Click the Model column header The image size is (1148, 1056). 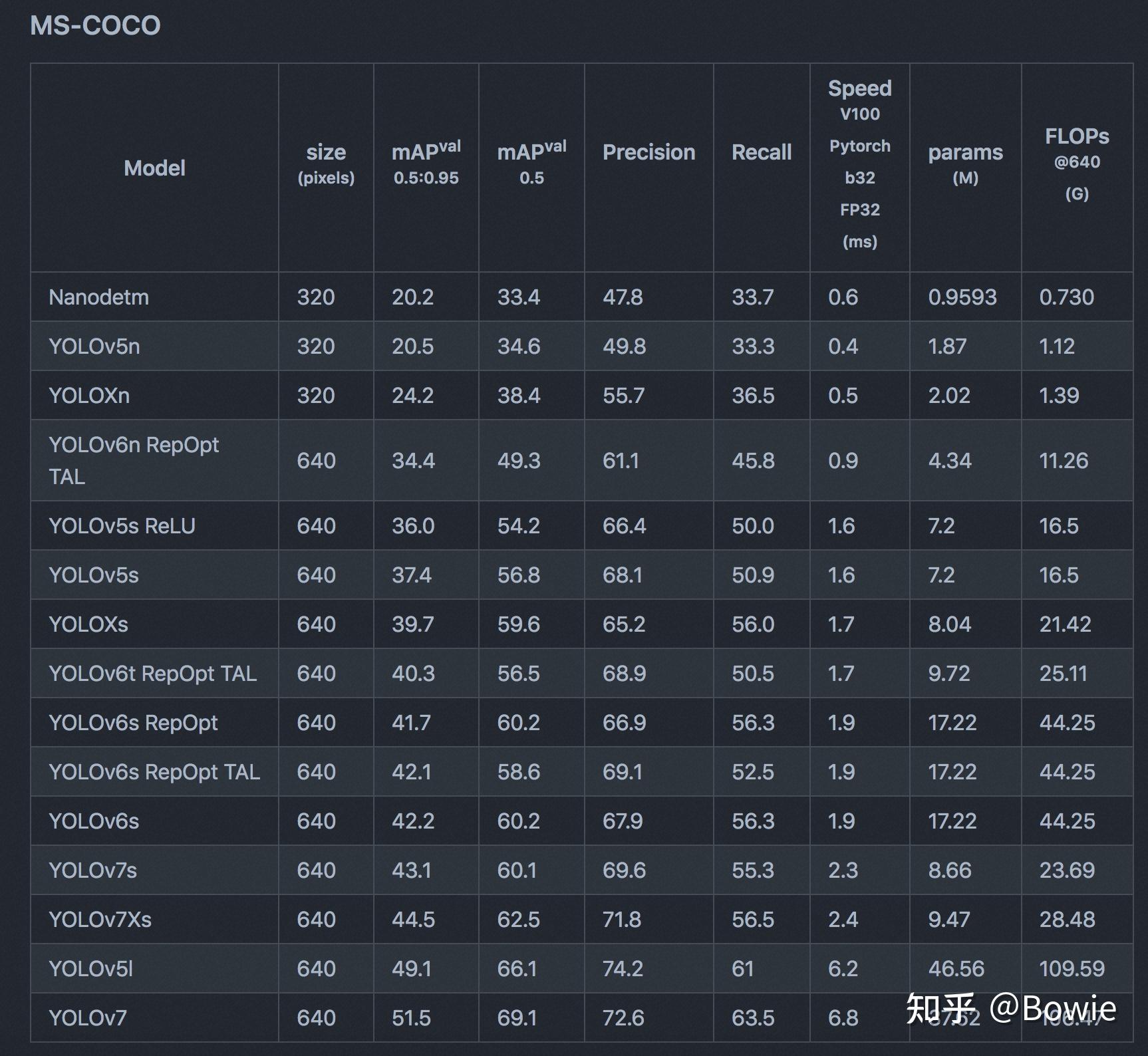(154, 168)
